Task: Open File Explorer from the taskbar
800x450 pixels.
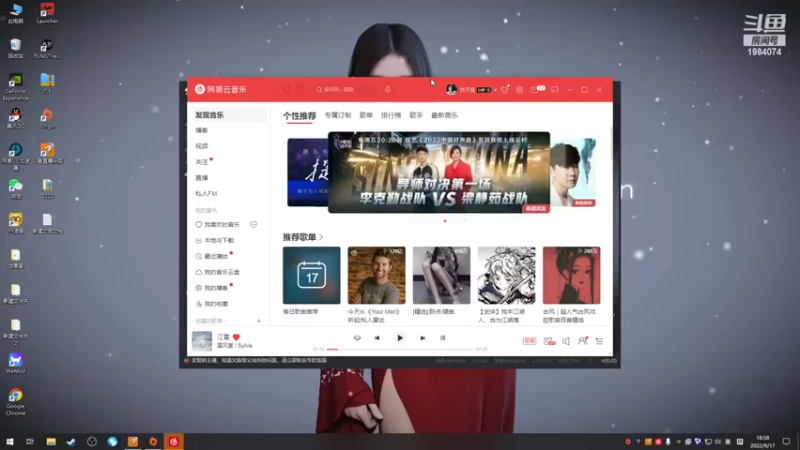Action: 51,441
